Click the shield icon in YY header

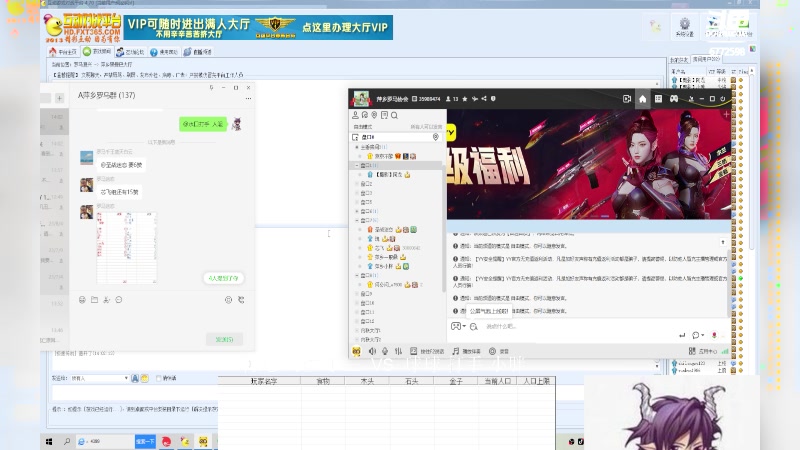pos(493,99)
